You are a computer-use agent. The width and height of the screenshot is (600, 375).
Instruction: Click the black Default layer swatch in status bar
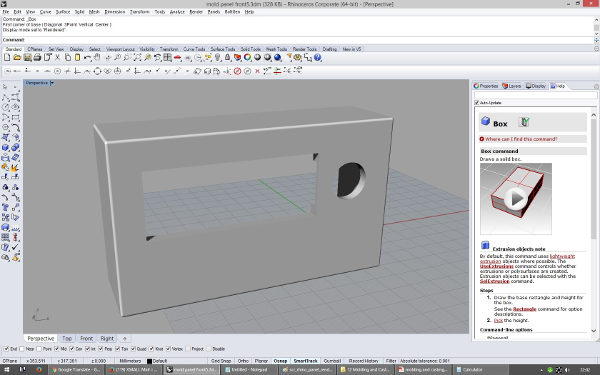tap(149, 361)
